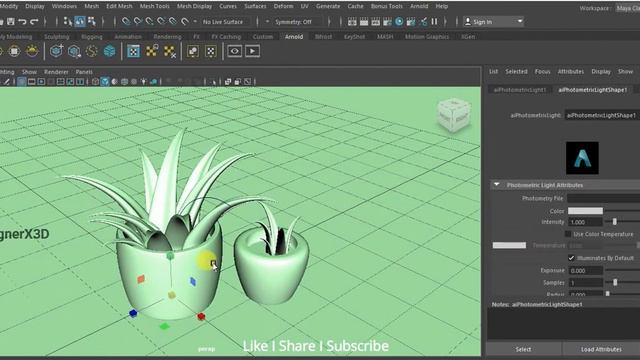Click the first snap magnet icon
Image resolution: width=640 pixels, height=360 pixels.
(x=126, y=22)
